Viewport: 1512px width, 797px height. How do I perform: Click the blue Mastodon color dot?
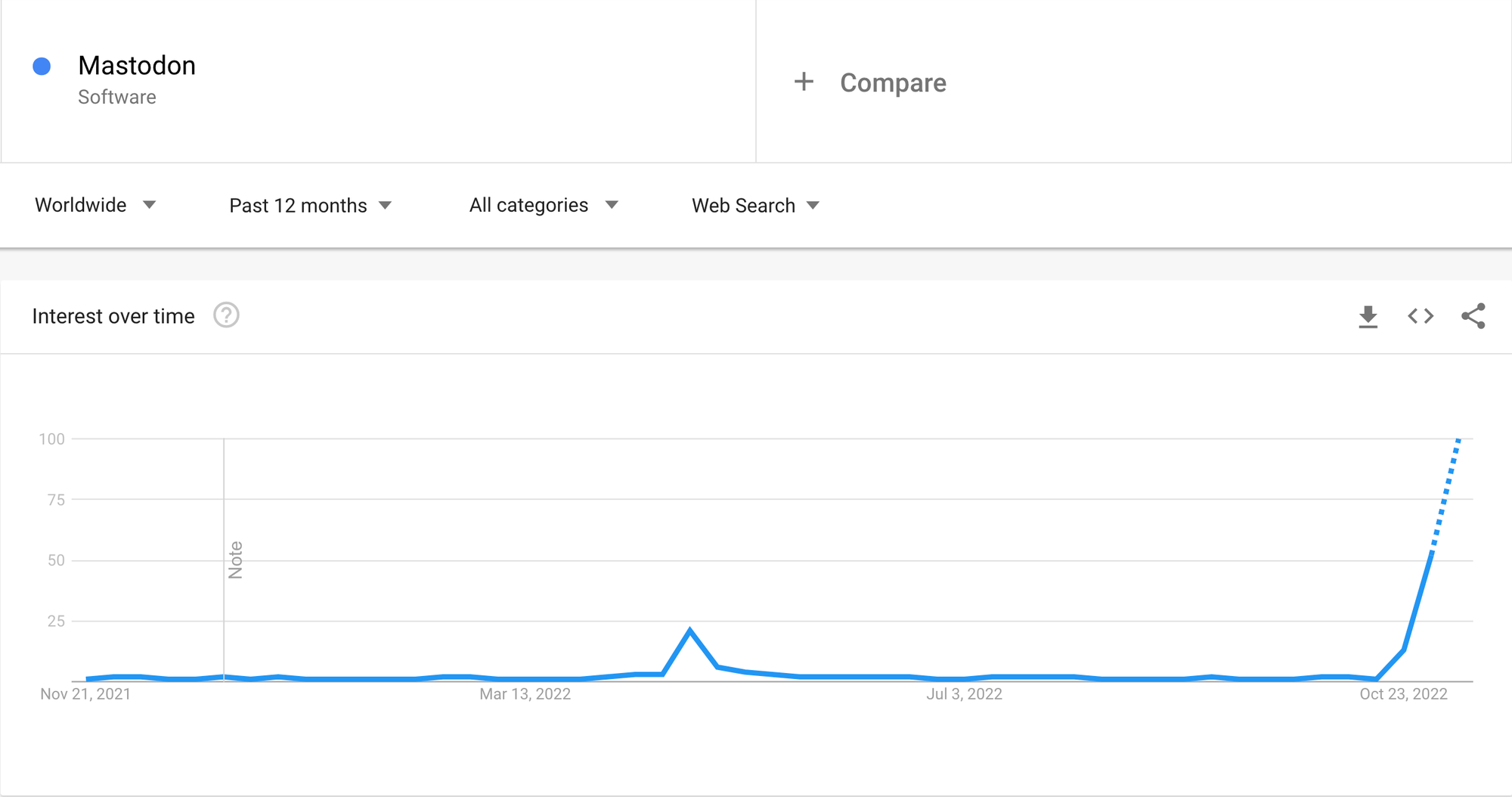42,67
